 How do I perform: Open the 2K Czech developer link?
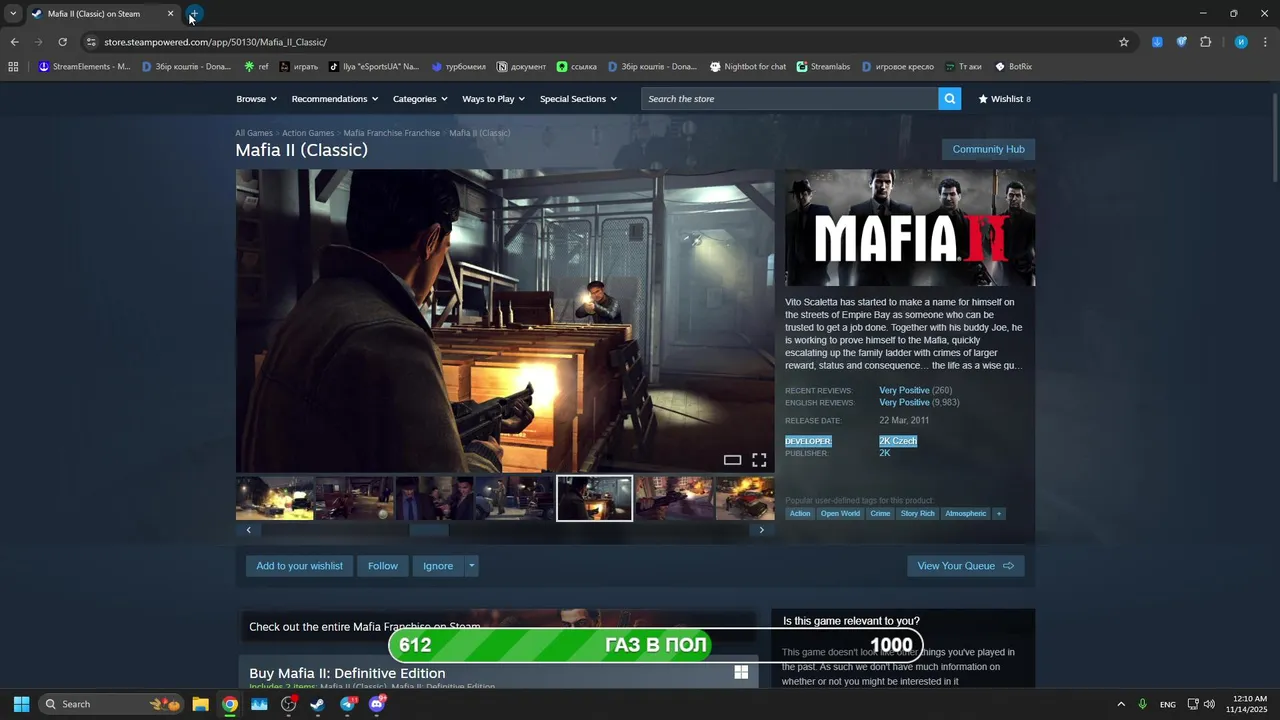pyautogui.click(x=898, y=441)
